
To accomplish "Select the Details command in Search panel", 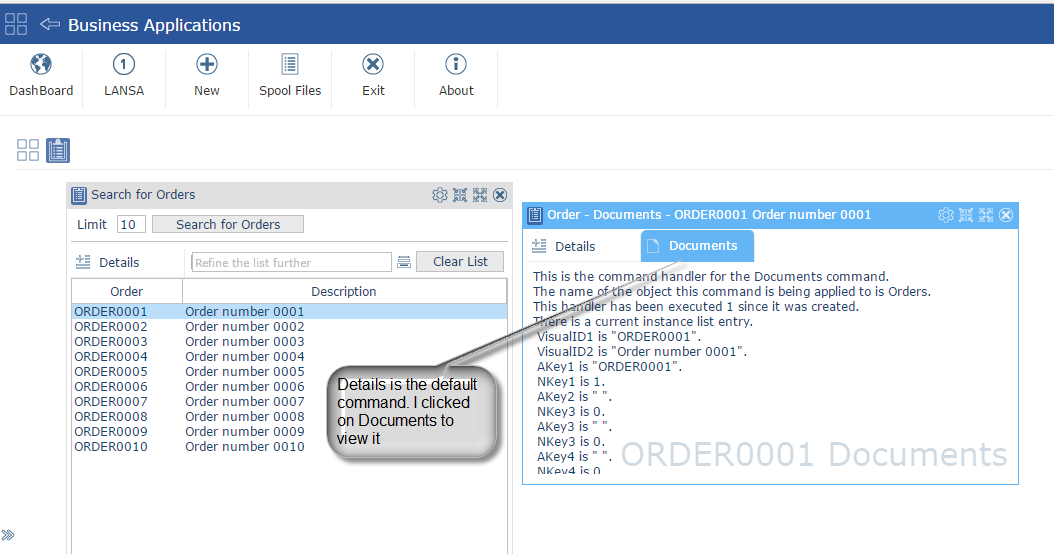I will [108, 262].
